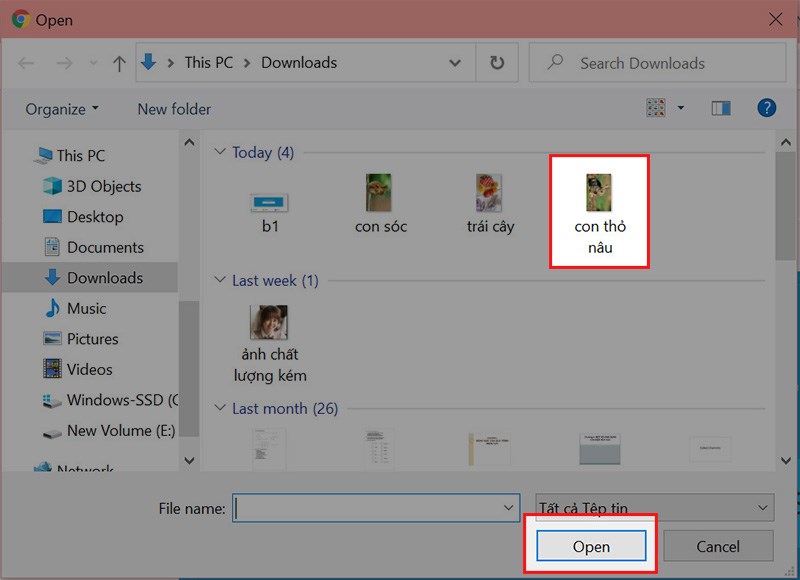Create a New folder
Image resolution: width=800 pixels, height=580 pixels.
click(174, 109)
